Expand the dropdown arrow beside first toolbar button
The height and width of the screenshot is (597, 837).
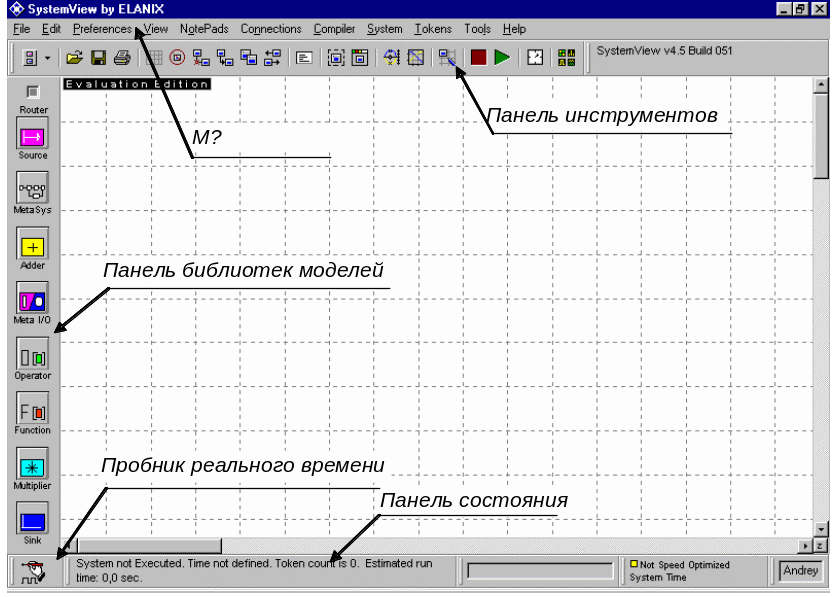coord(47,58)
